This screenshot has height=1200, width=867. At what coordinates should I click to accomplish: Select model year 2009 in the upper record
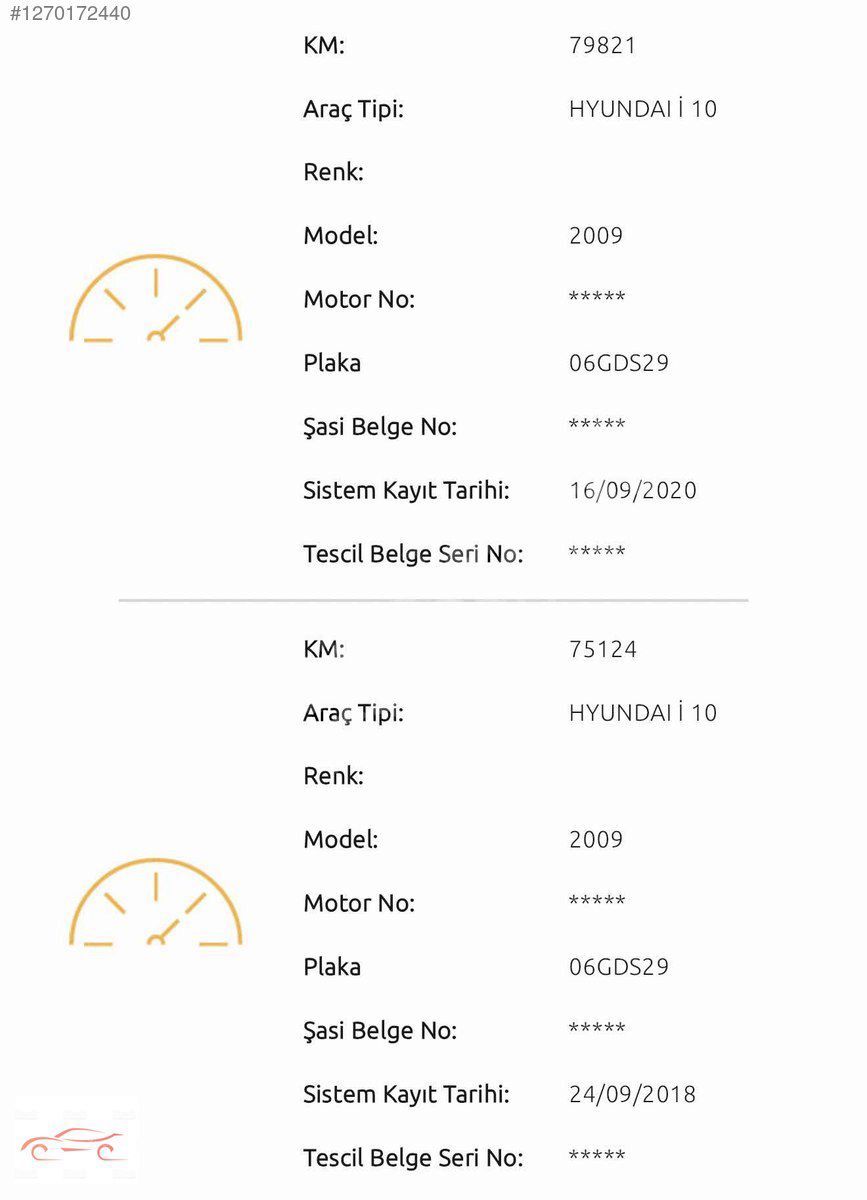[596, 236]
